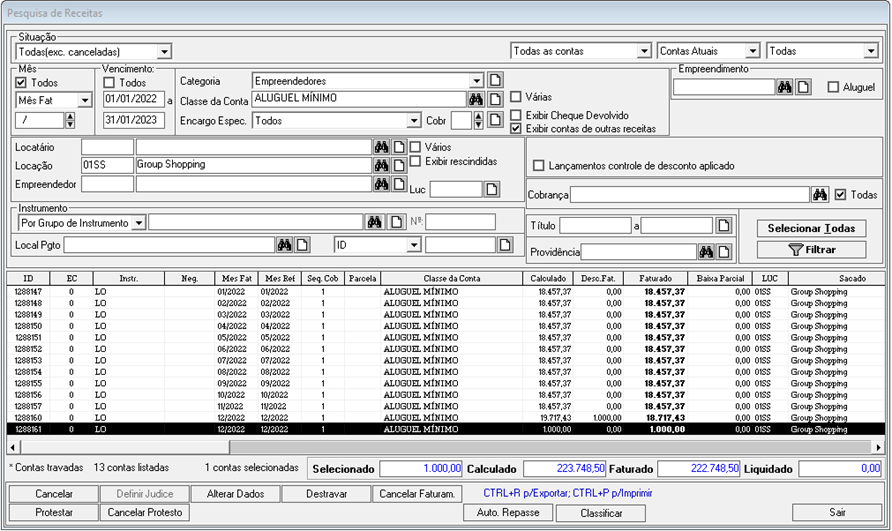Toggle Exibir contas de outras receitas
Image resolution: width=892 pixels, height=531 pixels.
(x=516, y=129)
